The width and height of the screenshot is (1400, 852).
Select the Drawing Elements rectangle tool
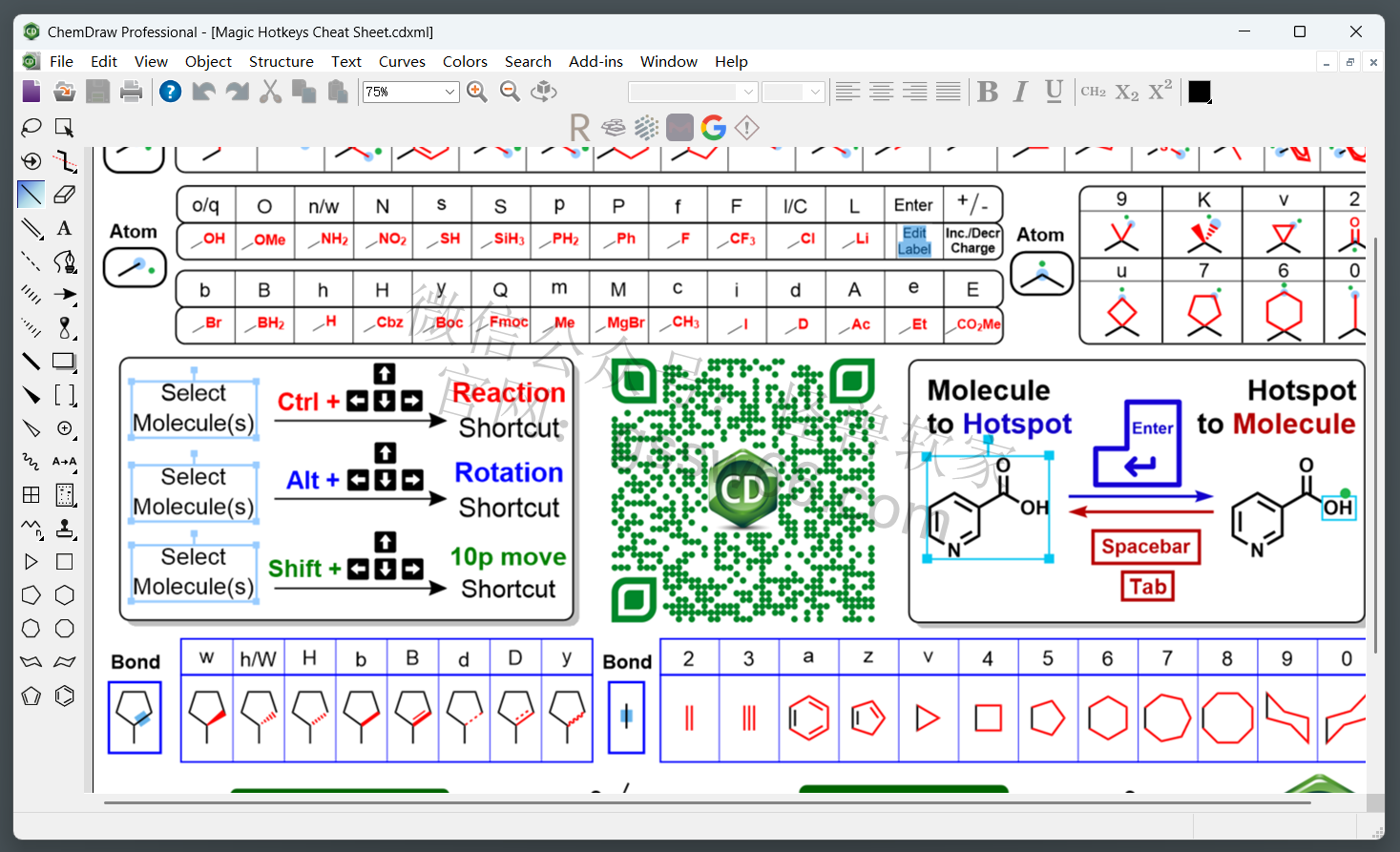[x=64, y=362]
